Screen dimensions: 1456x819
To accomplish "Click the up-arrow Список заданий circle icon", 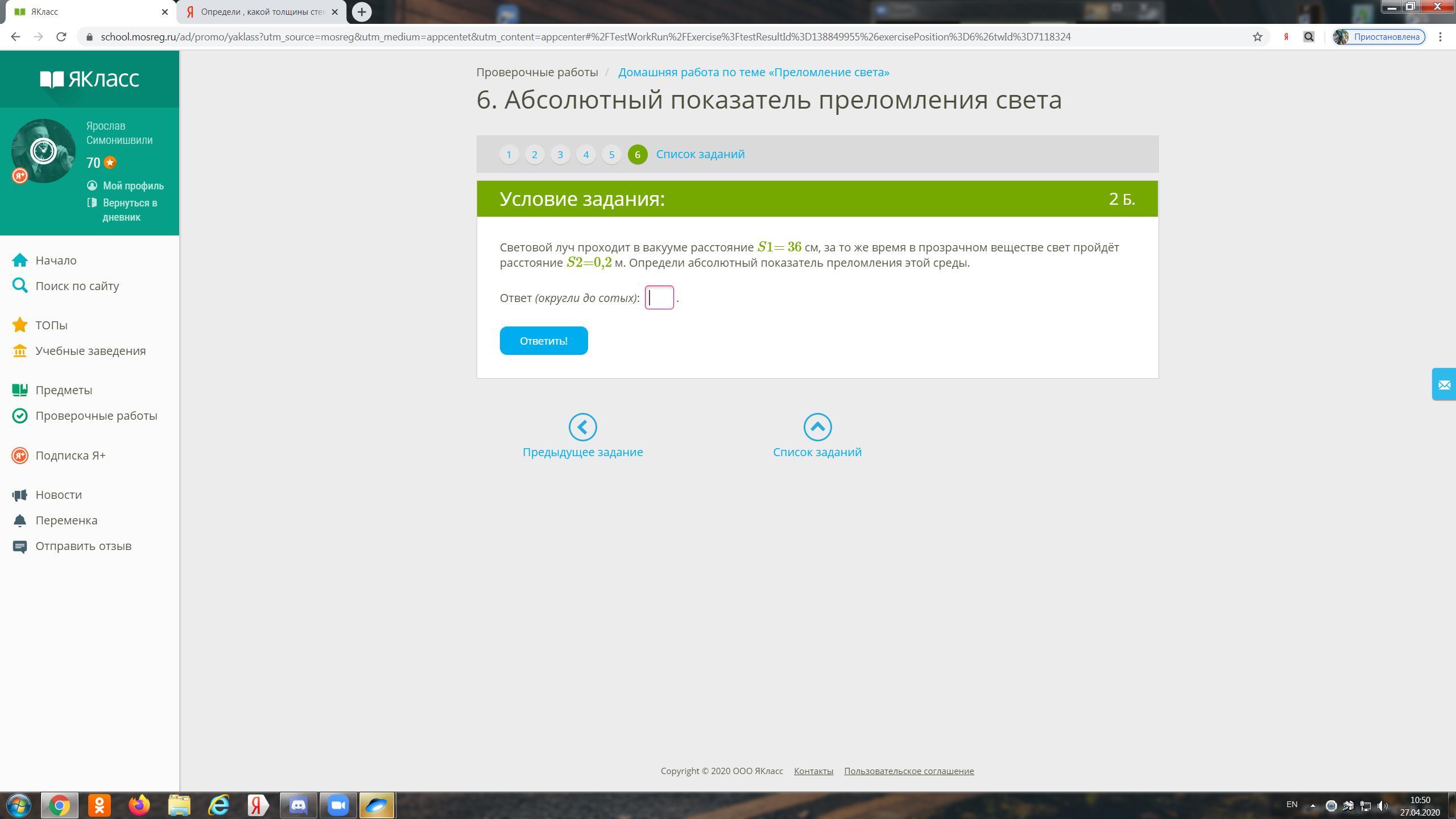I will coord(817,427).
